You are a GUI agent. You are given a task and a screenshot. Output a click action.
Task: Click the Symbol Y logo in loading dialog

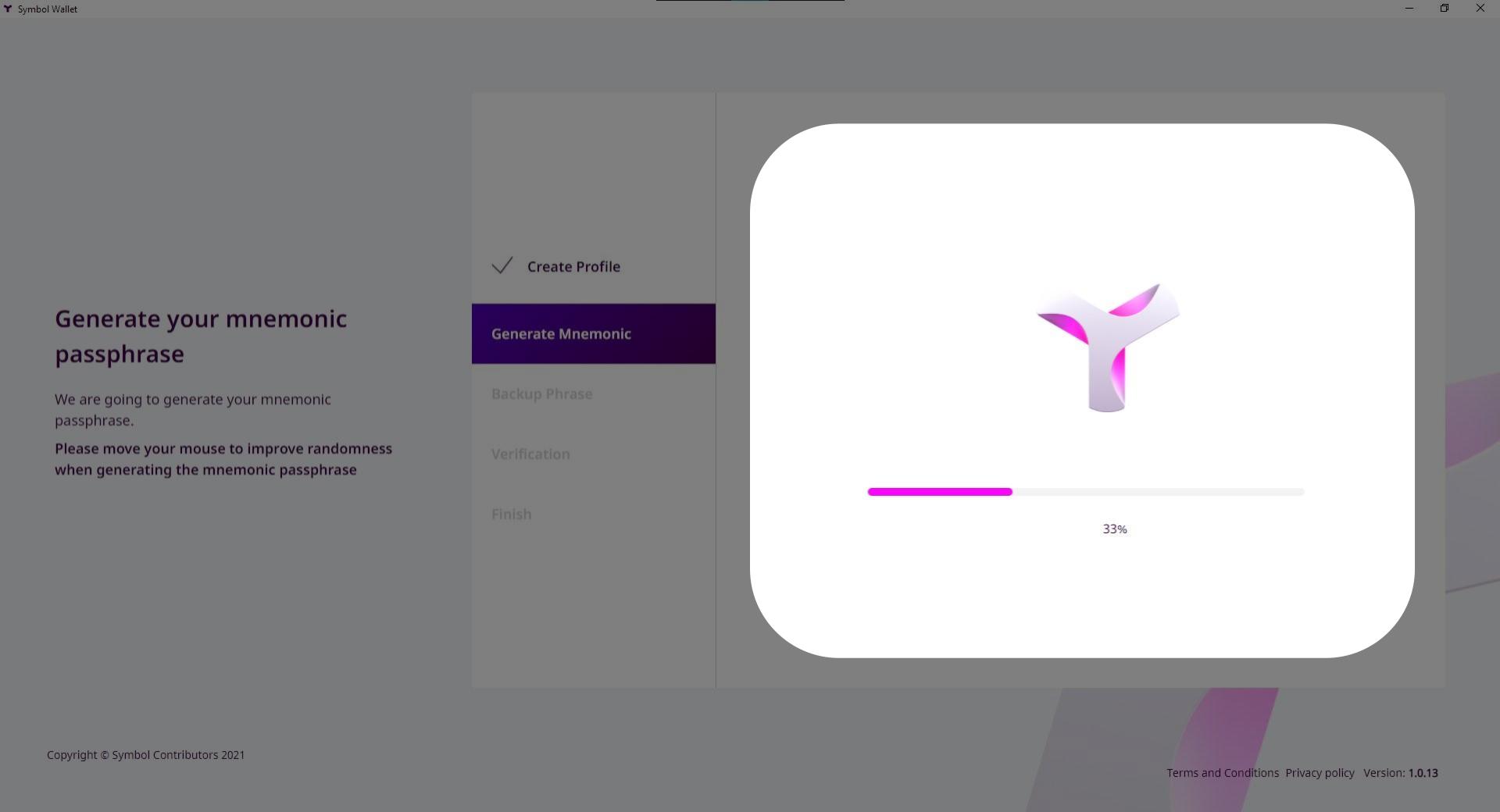[x=1107, y=347]
